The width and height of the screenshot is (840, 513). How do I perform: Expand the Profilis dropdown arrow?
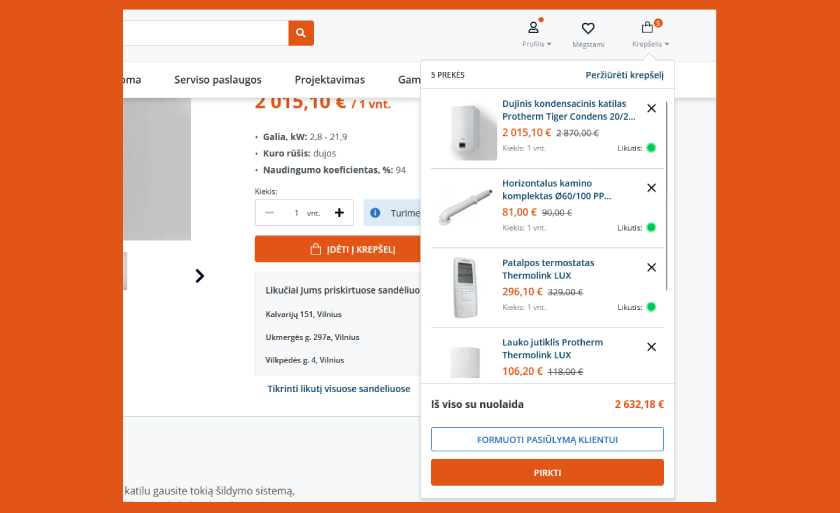tap(549, 44)
